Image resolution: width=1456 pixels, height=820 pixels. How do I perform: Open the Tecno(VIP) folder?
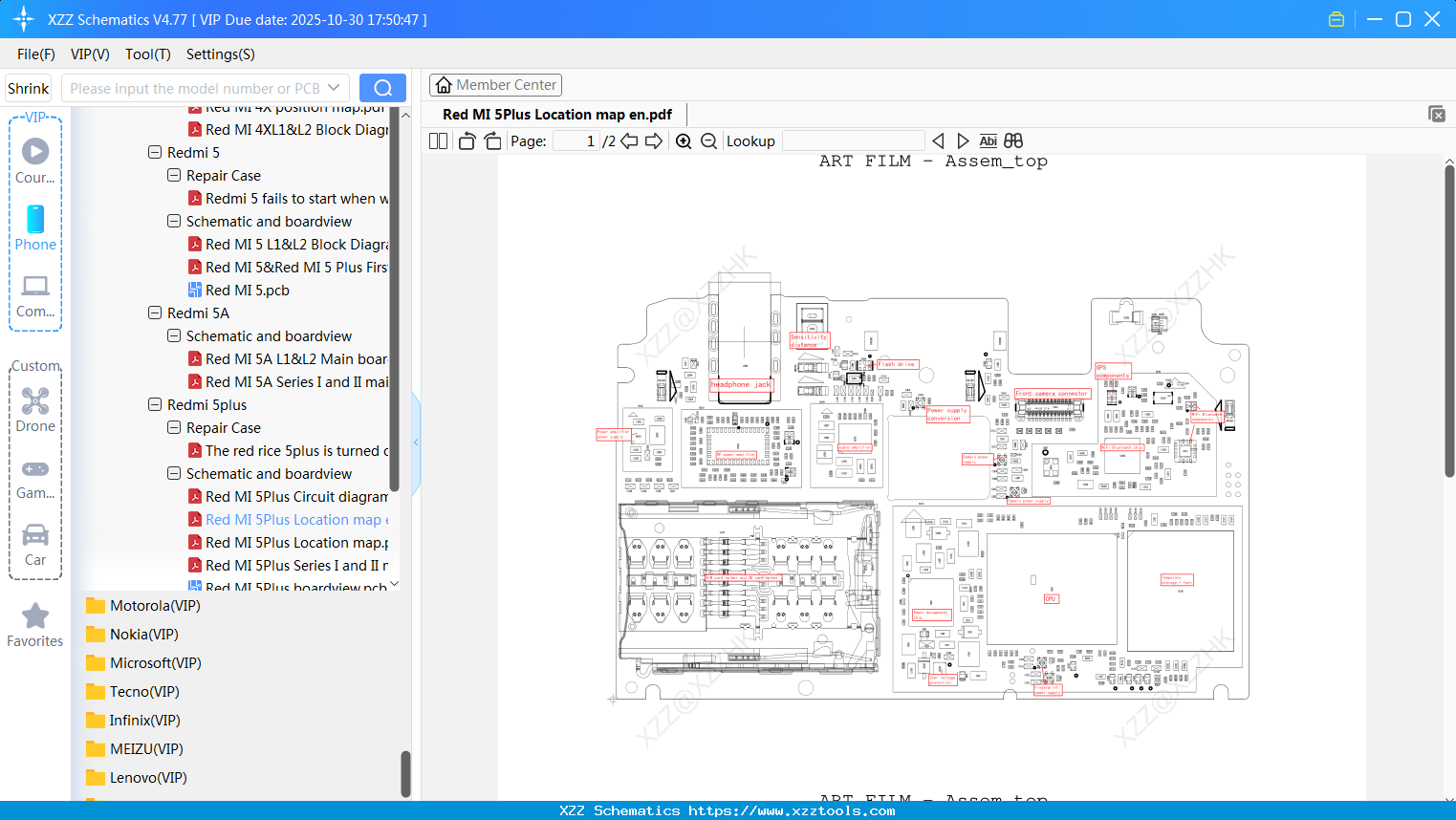click(133, 692)
